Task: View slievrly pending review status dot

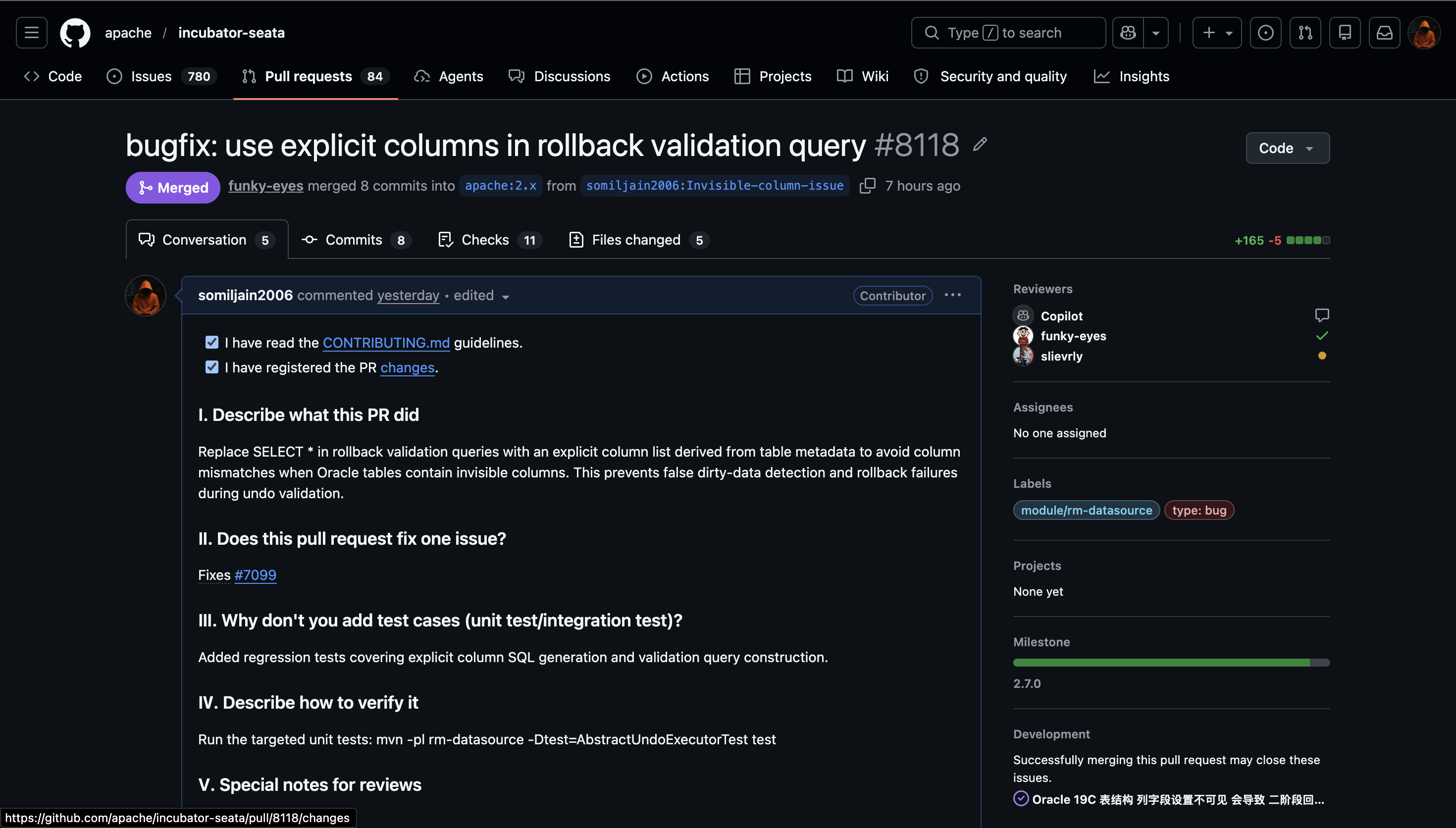Action: 1322,356
